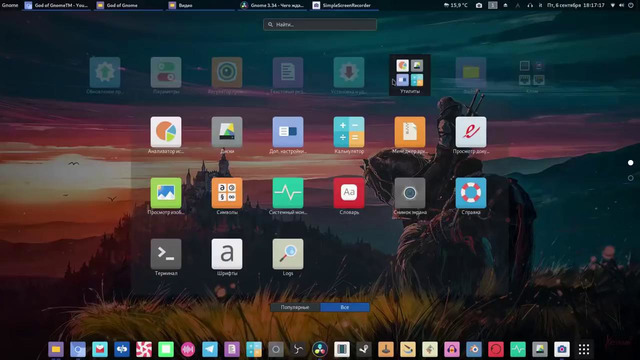Open the Files manager in the dock
The width and height of the screenshot is (640, 360).
click(56, 349)
